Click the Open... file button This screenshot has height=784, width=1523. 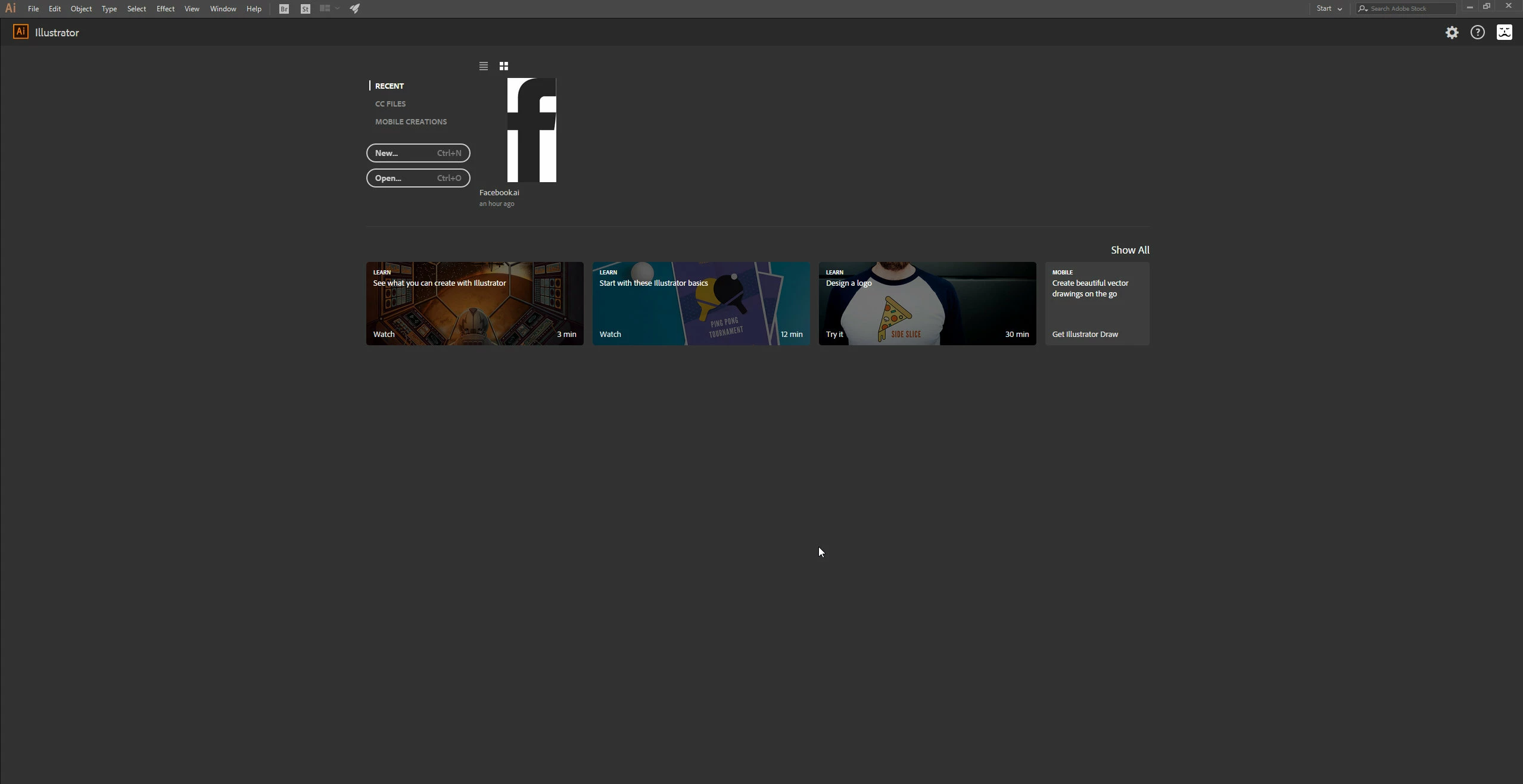(x=418, y=178)
